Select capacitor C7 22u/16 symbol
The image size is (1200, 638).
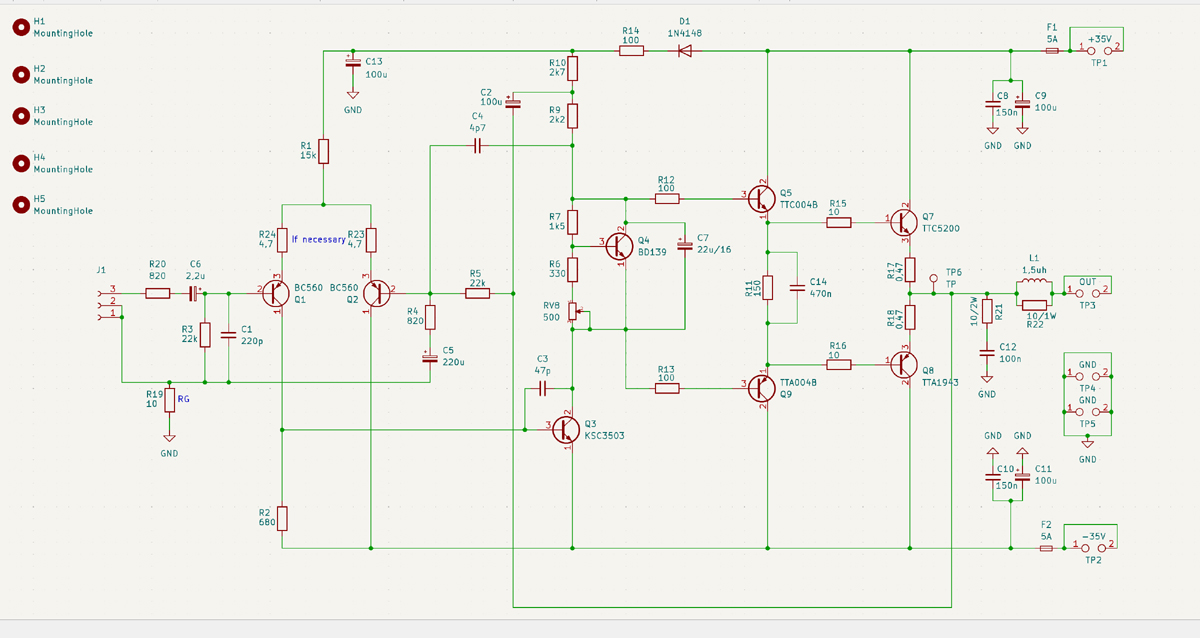685,246
